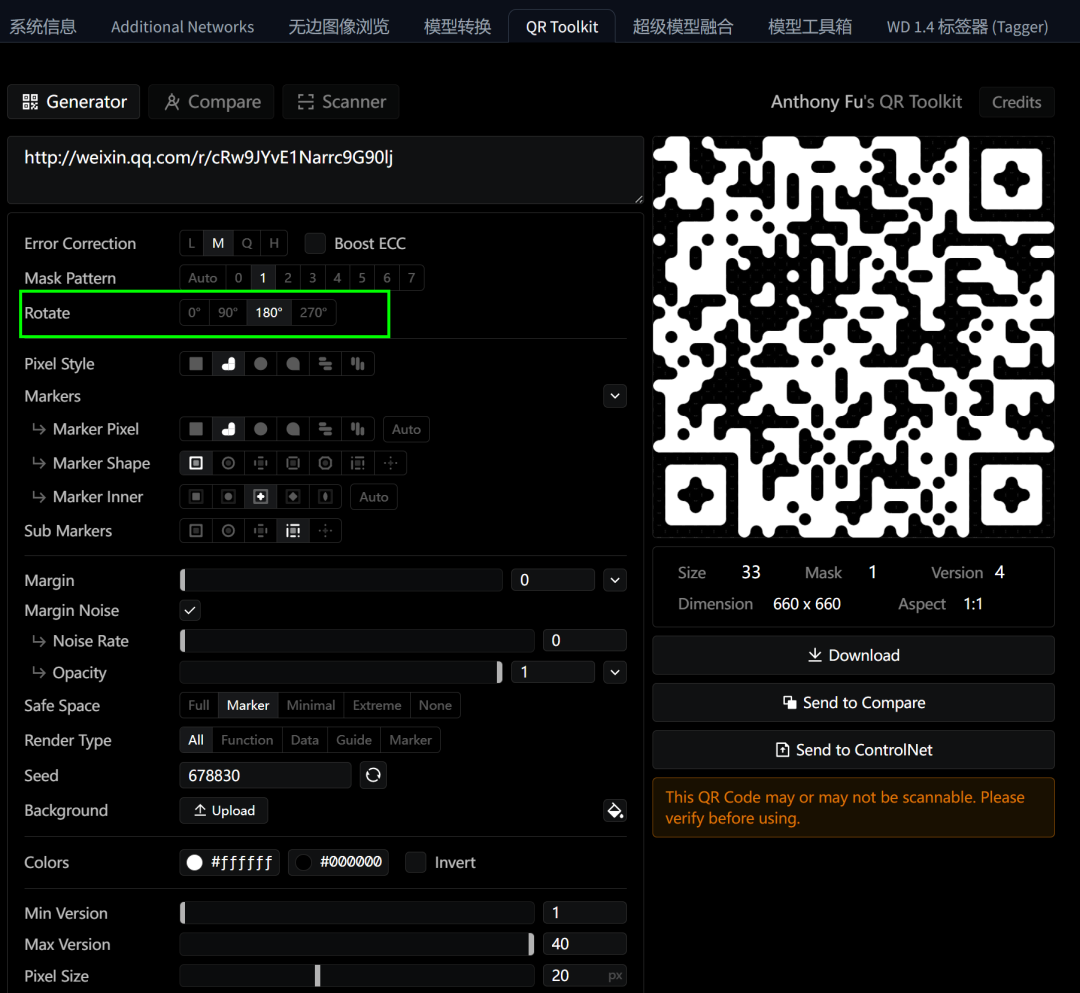Enable the Boost ECC checkbox
Image resolution: width=1080 pixels, height=993 pixels.
[315, 243]
